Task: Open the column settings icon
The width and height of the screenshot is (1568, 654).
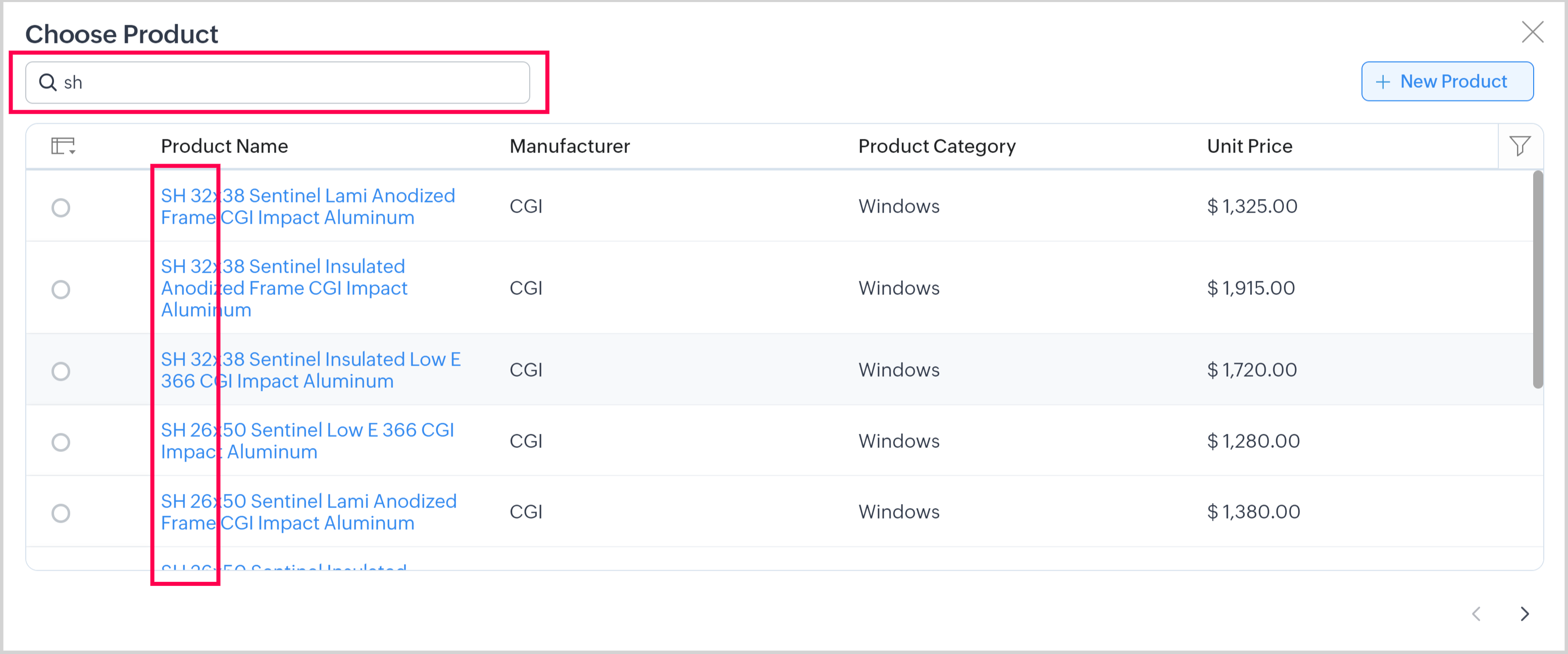Action: click(x=63, y=146)
